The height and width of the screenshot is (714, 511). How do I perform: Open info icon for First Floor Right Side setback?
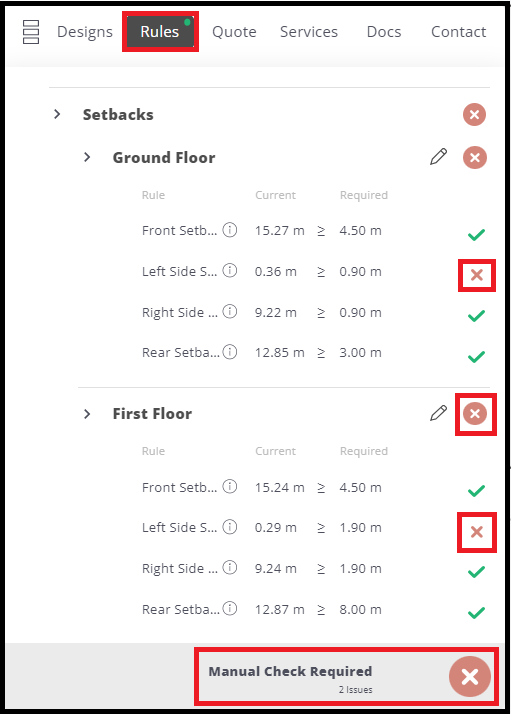[230, 568]
